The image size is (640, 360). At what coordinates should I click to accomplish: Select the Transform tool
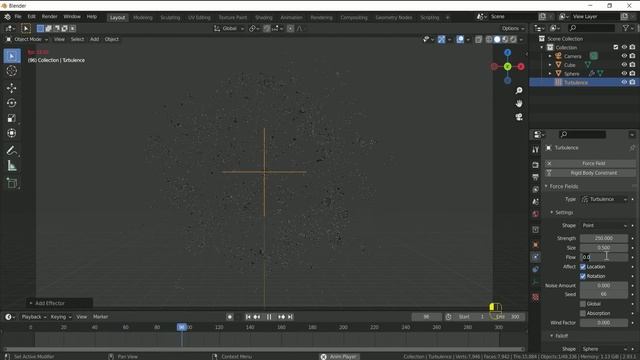point(12,133)
